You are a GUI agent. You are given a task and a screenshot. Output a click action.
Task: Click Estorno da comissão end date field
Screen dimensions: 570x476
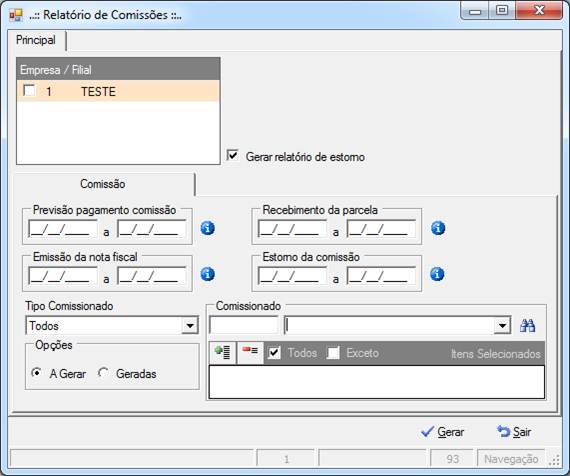click(x=381, y=276)
